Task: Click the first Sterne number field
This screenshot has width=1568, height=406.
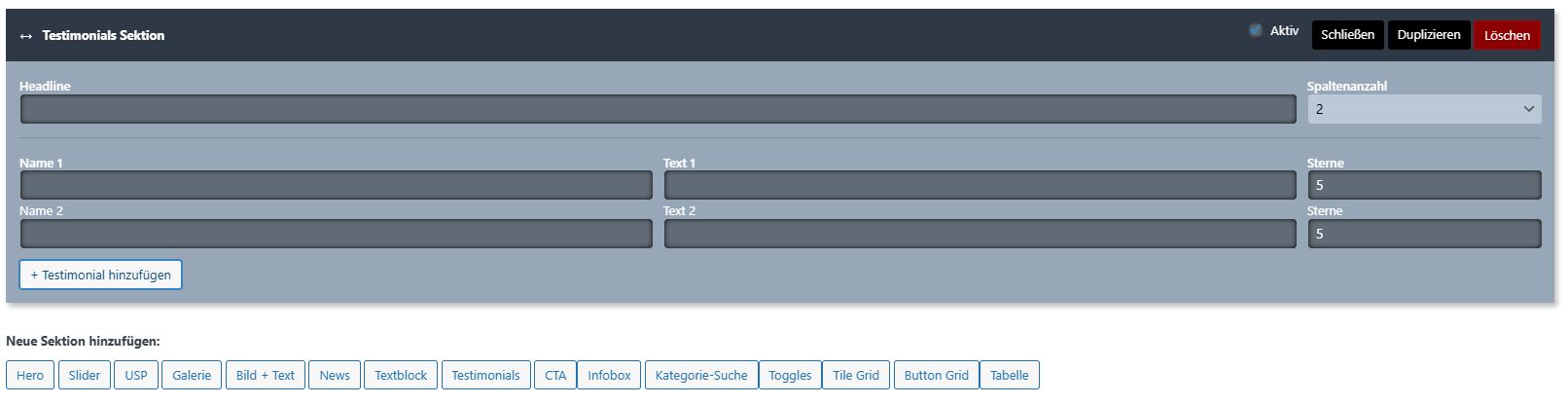Action: pyautogui.click(x=1423, y=185)
